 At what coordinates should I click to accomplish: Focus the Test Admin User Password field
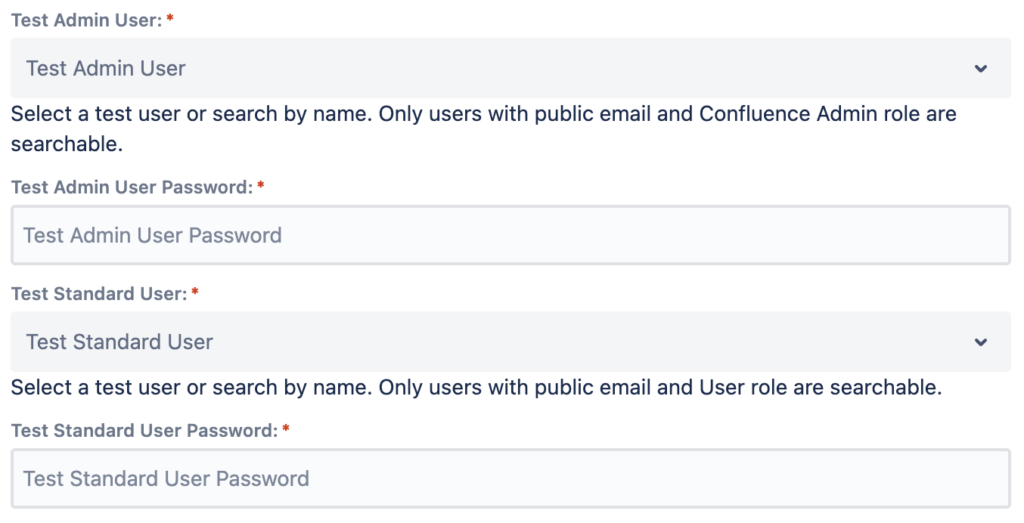(x=511, y=235)
